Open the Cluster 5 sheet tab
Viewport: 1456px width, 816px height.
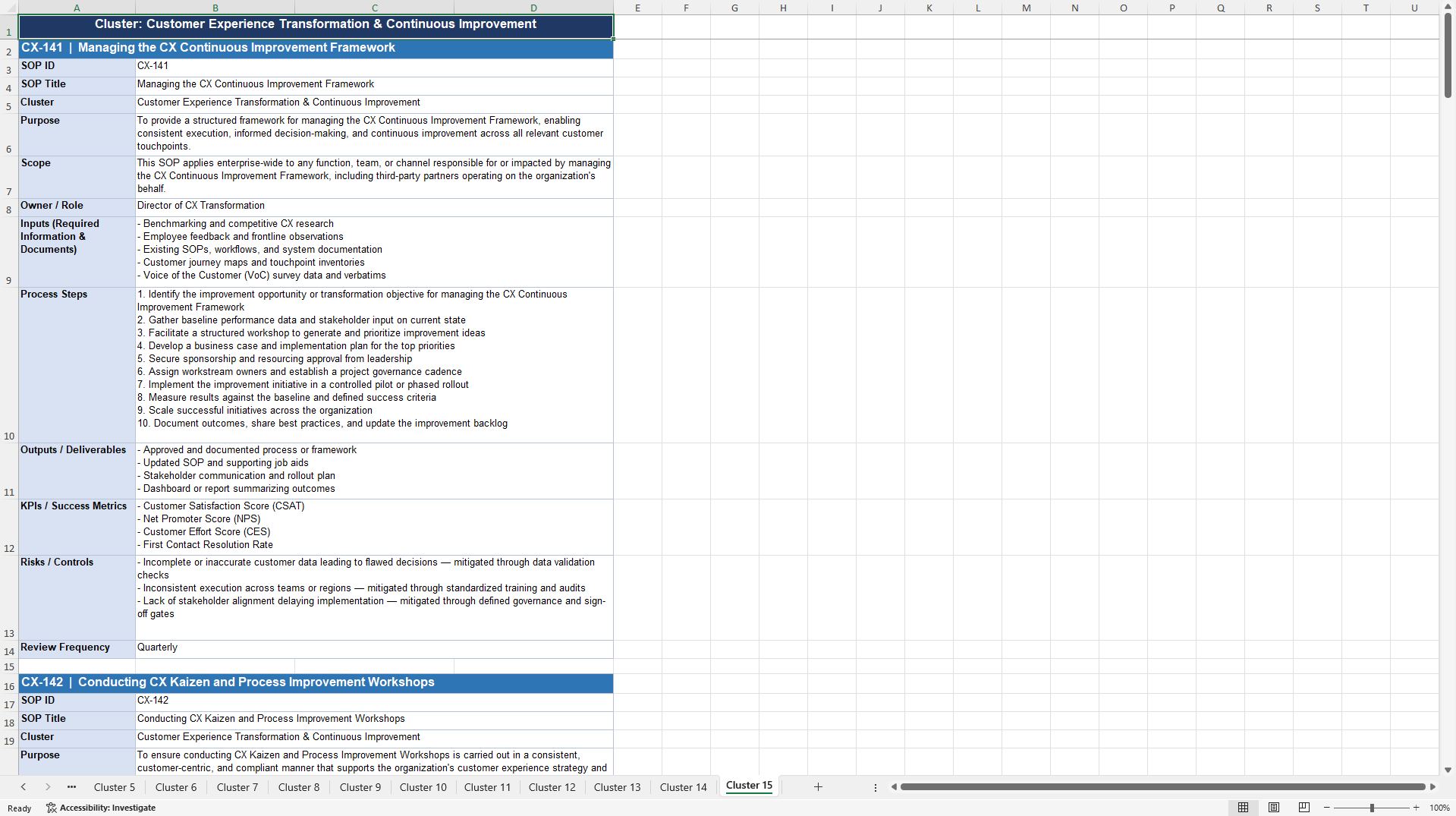(x=115, y=787)
